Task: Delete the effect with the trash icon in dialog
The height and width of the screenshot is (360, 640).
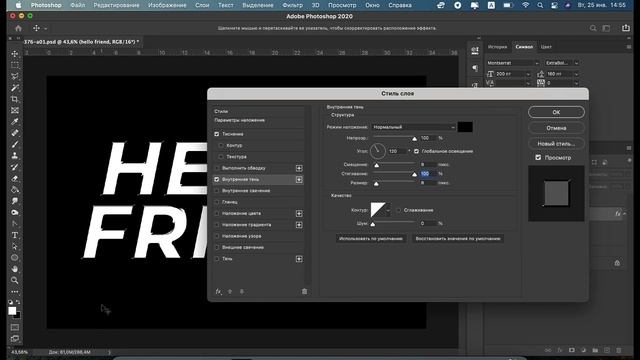Action: coord(304,291)
